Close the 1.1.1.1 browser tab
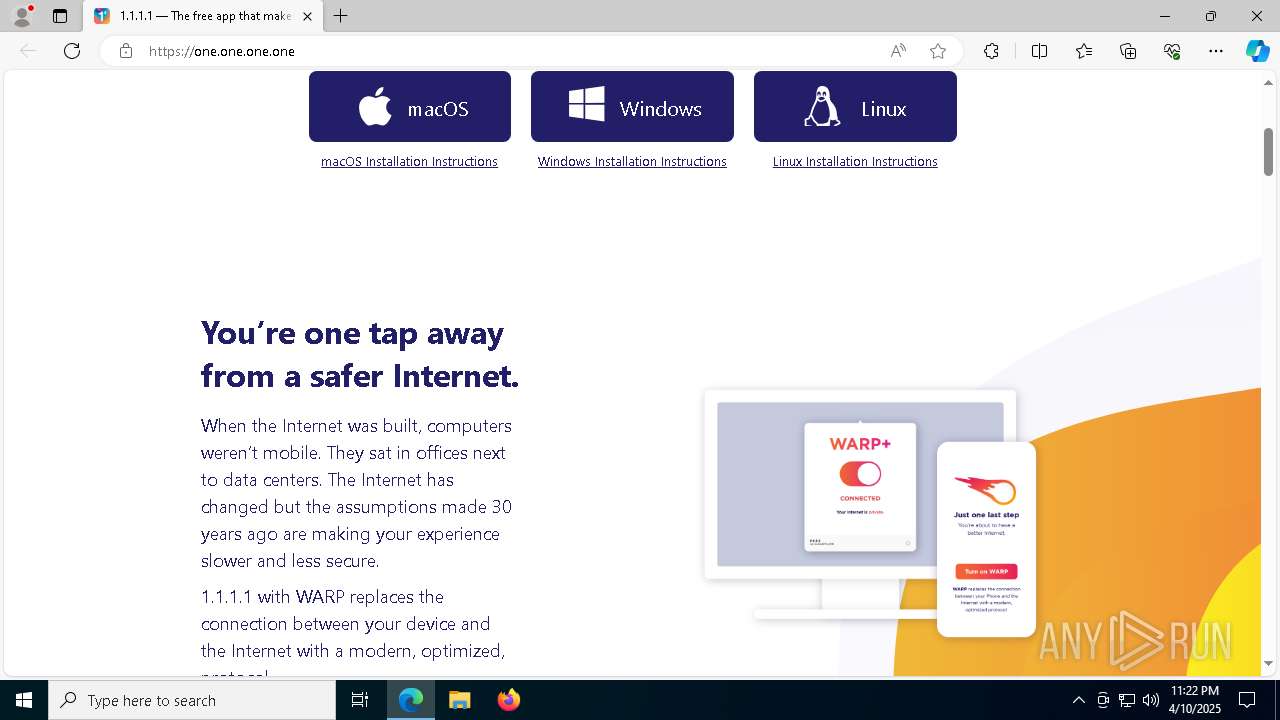The image size is (1280, 720). (307, 16)
